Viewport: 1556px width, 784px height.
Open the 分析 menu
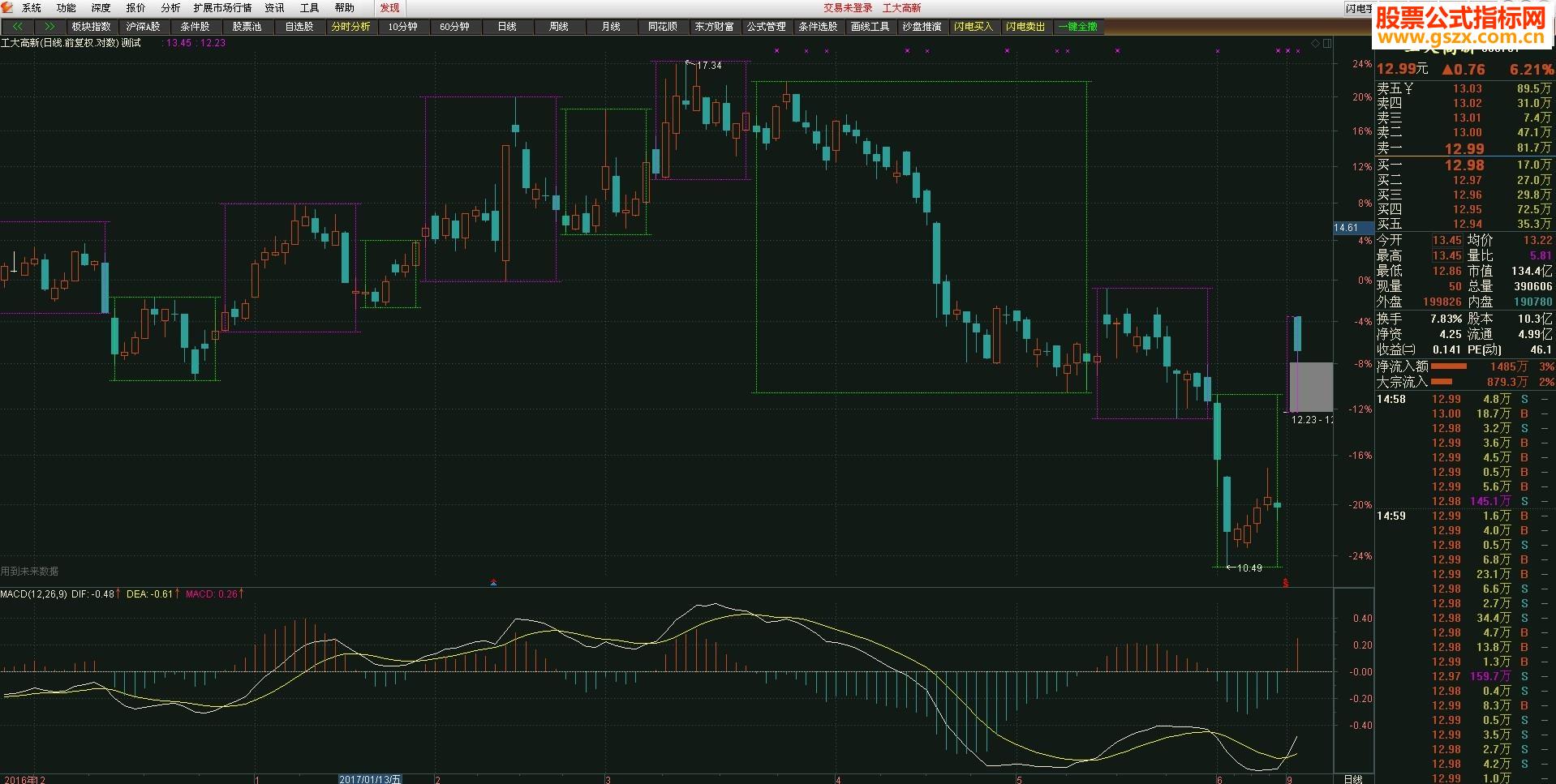pos(171,8)
